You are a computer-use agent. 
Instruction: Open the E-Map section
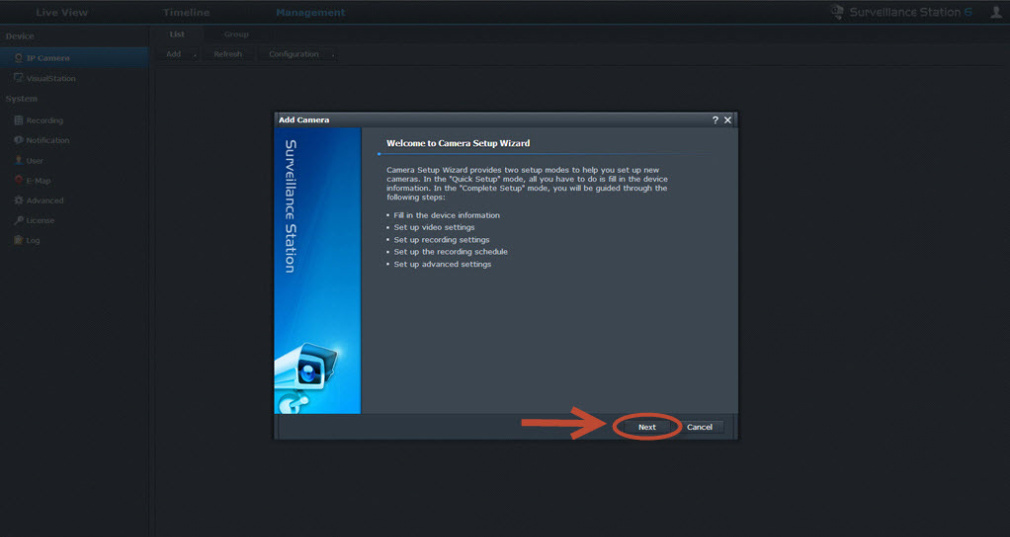(x=38, y=180)
